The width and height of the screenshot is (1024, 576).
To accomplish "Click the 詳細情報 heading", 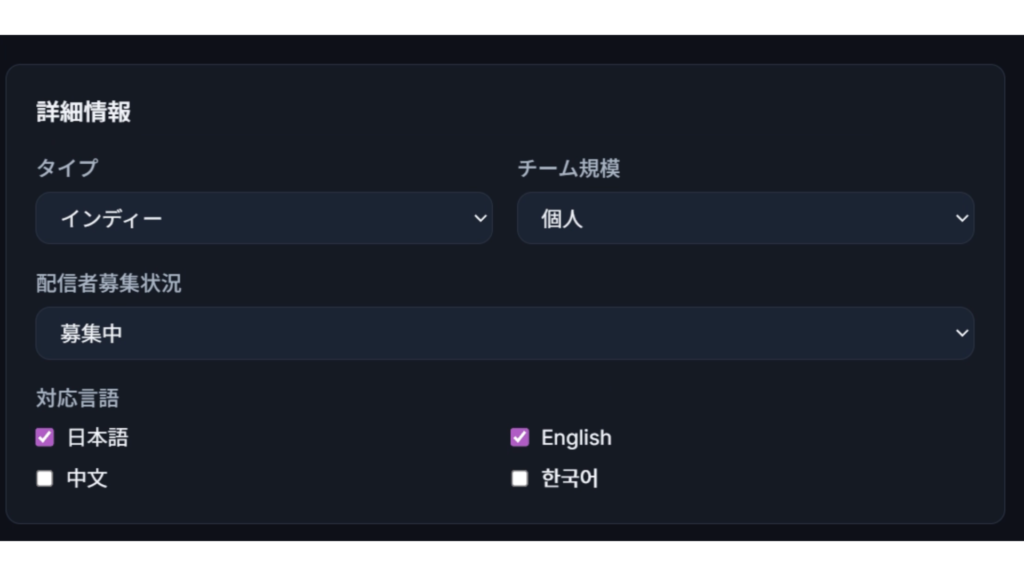I will (x=84, y=112).
